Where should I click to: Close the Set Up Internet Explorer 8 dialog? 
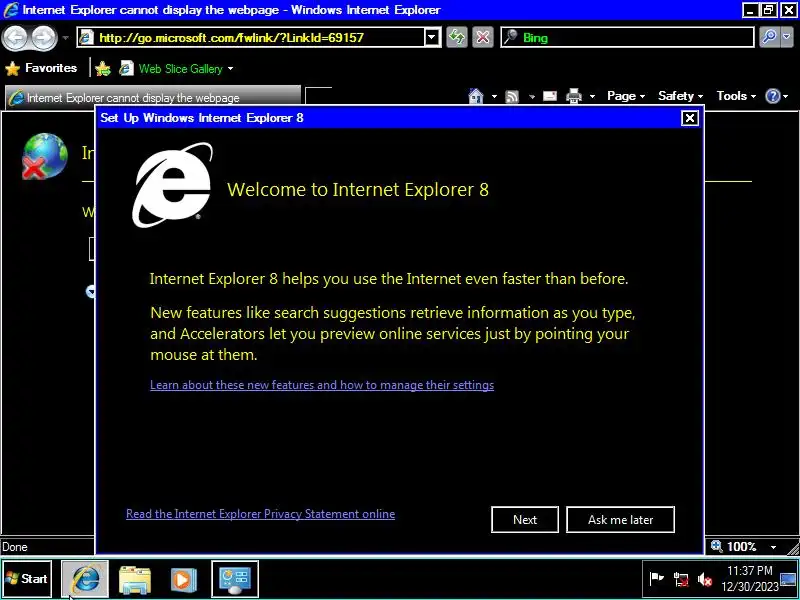(690, 118)
